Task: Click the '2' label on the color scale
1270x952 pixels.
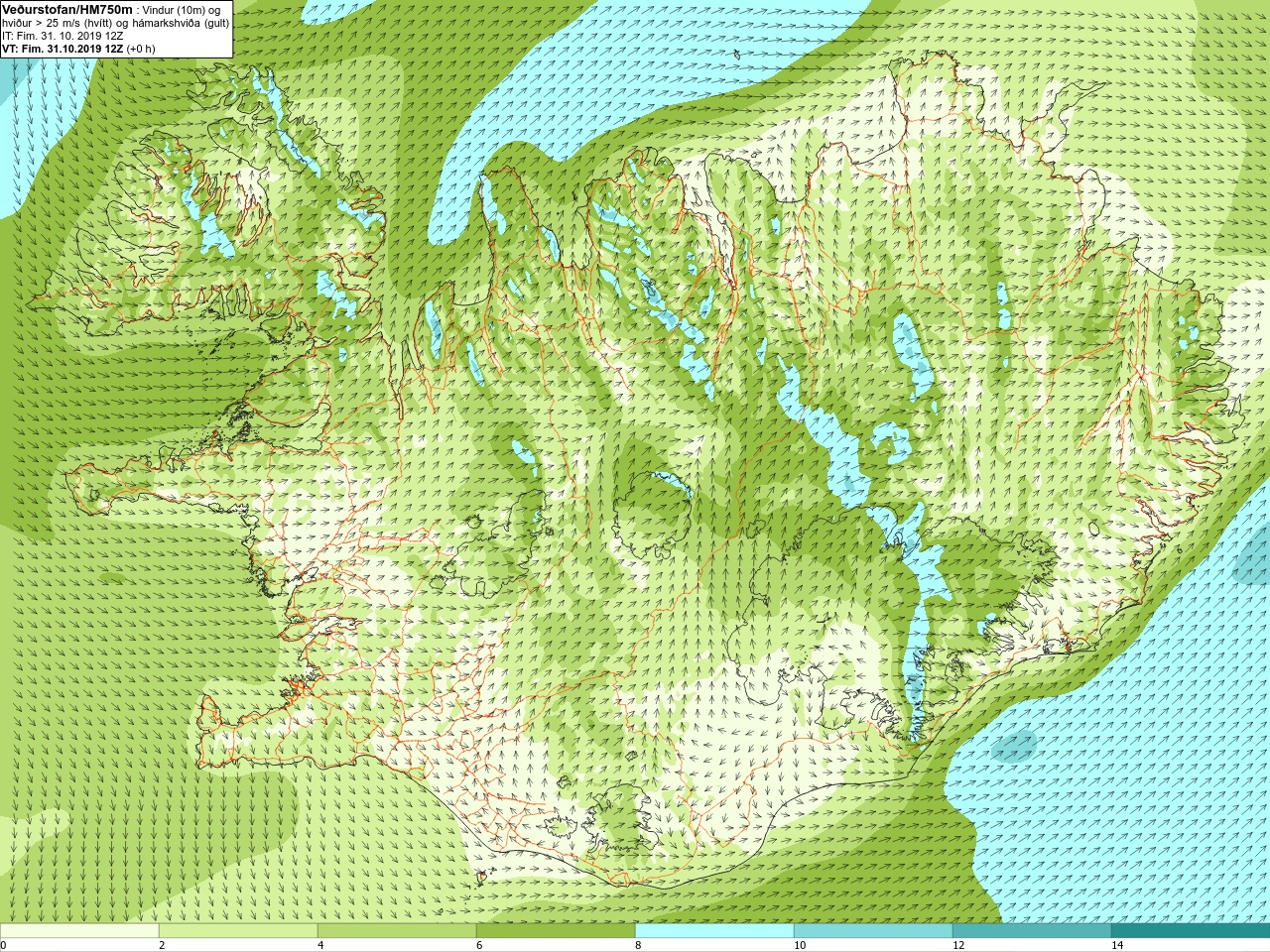Action: [x=162, y=945]
